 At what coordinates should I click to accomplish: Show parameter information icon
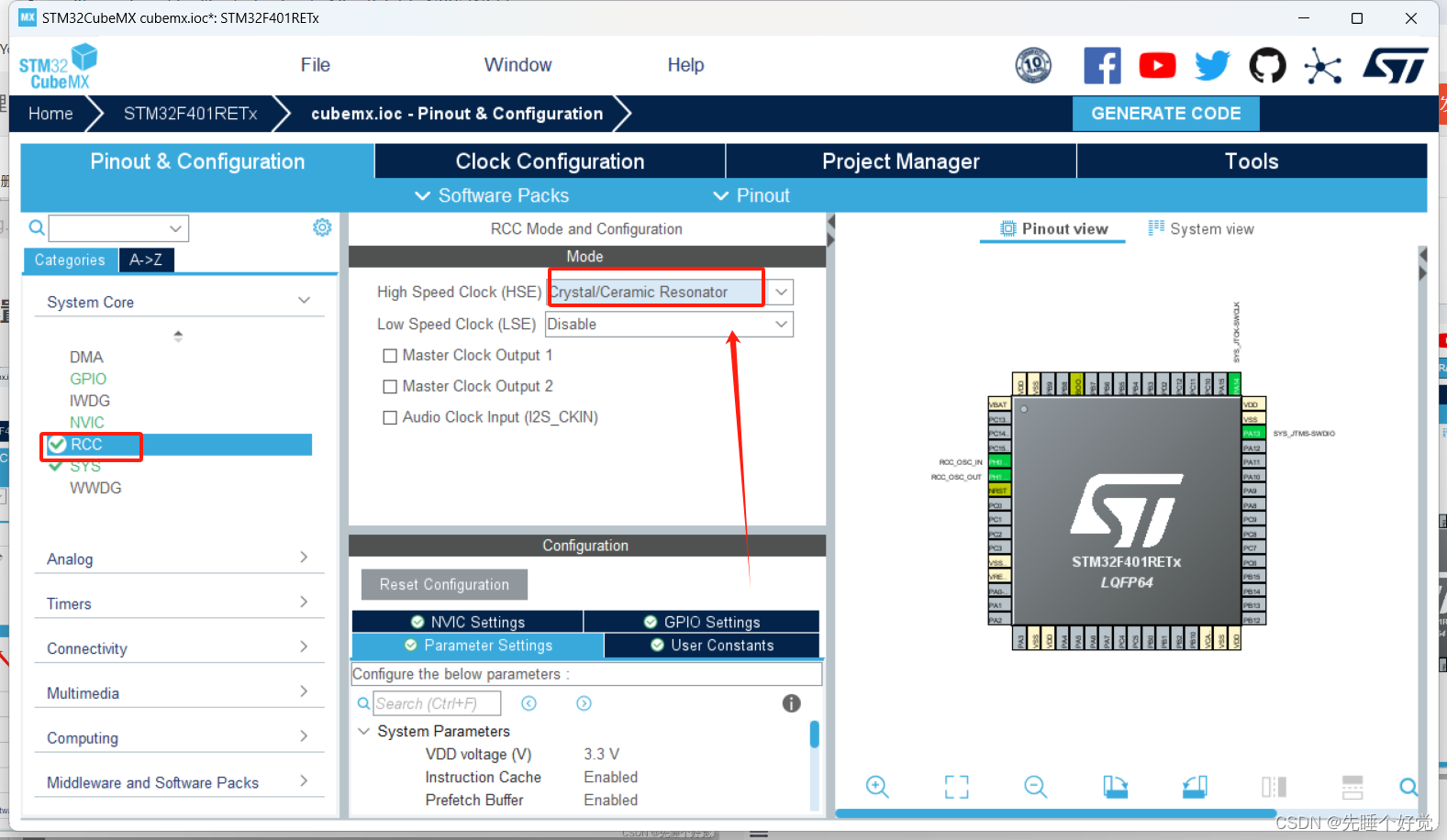point(791,703)
